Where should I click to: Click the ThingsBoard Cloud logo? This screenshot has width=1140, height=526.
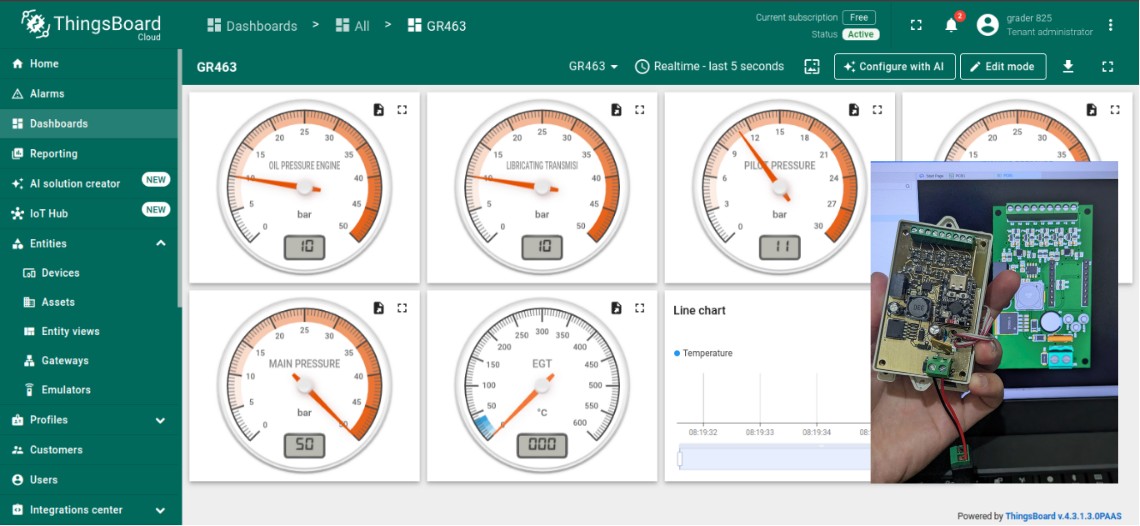pyautogui.click(x=91, y=25)
